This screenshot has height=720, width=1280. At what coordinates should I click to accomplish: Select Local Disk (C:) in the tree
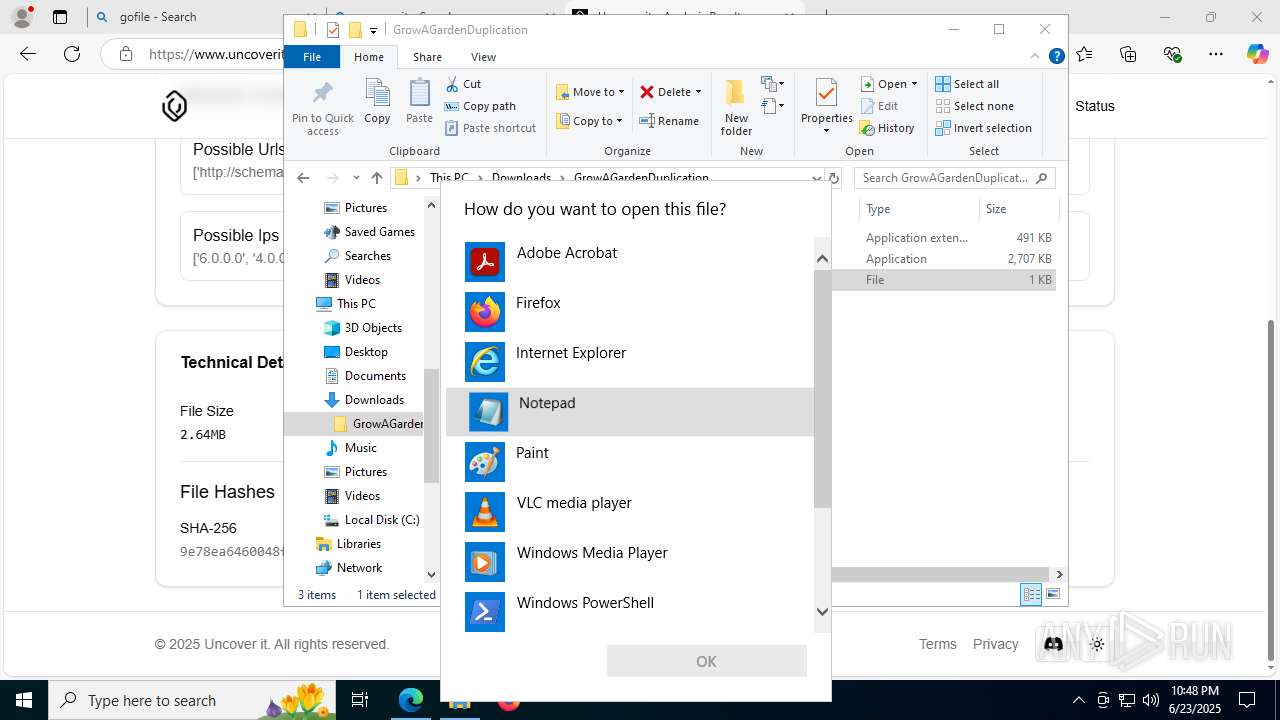[371, 520]
